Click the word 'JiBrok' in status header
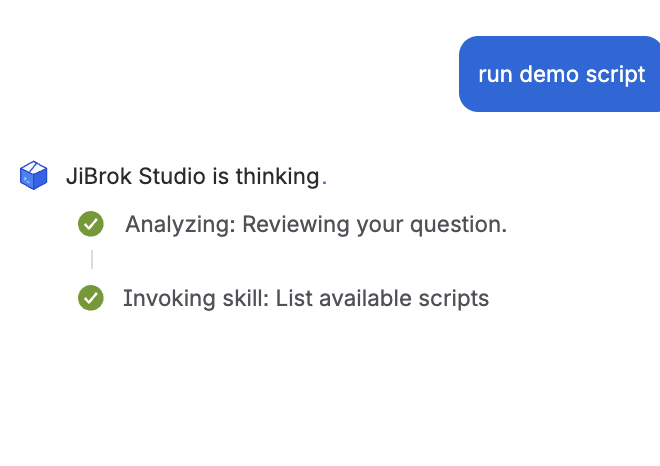 (98, 177)
